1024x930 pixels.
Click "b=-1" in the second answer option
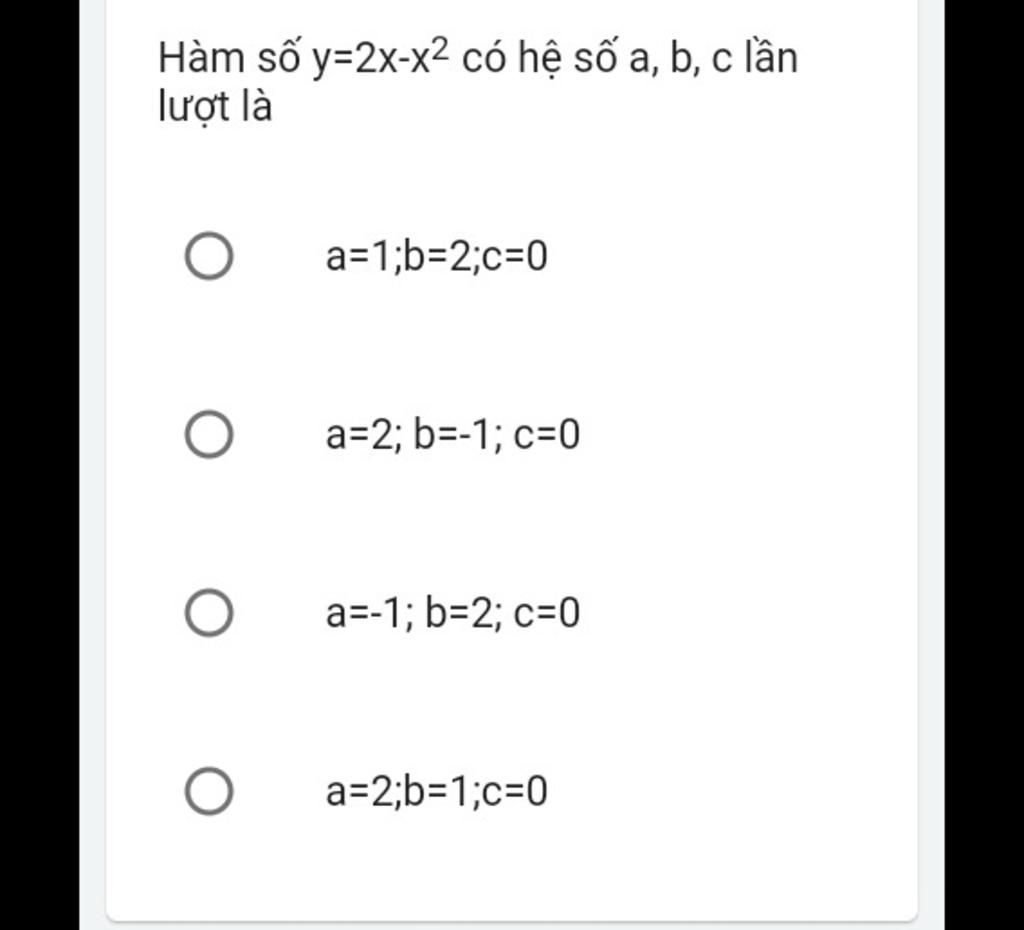click(x=457, y=436)
